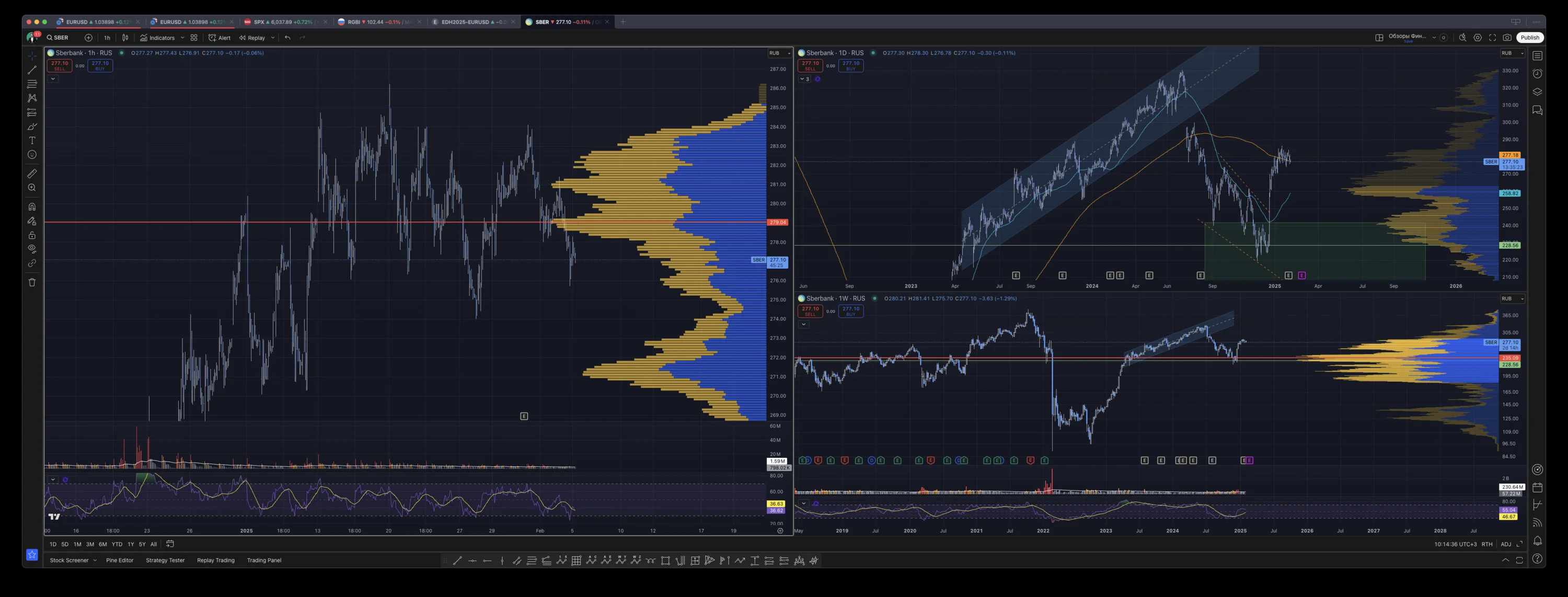Open indicator templates grid icon
Screen dimensions: 1568x597
[193, 38]
